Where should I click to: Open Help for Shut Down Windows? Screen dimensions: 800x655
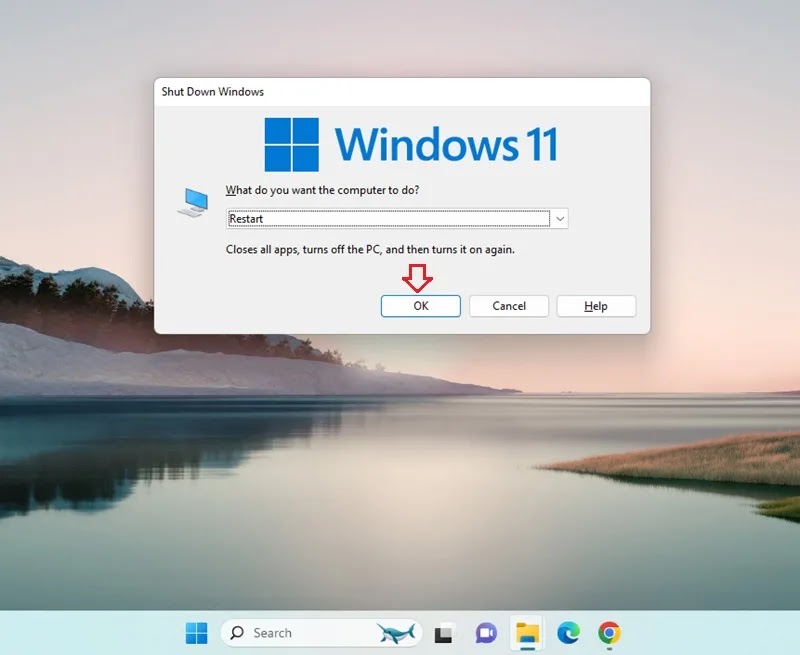pos(596,306)
